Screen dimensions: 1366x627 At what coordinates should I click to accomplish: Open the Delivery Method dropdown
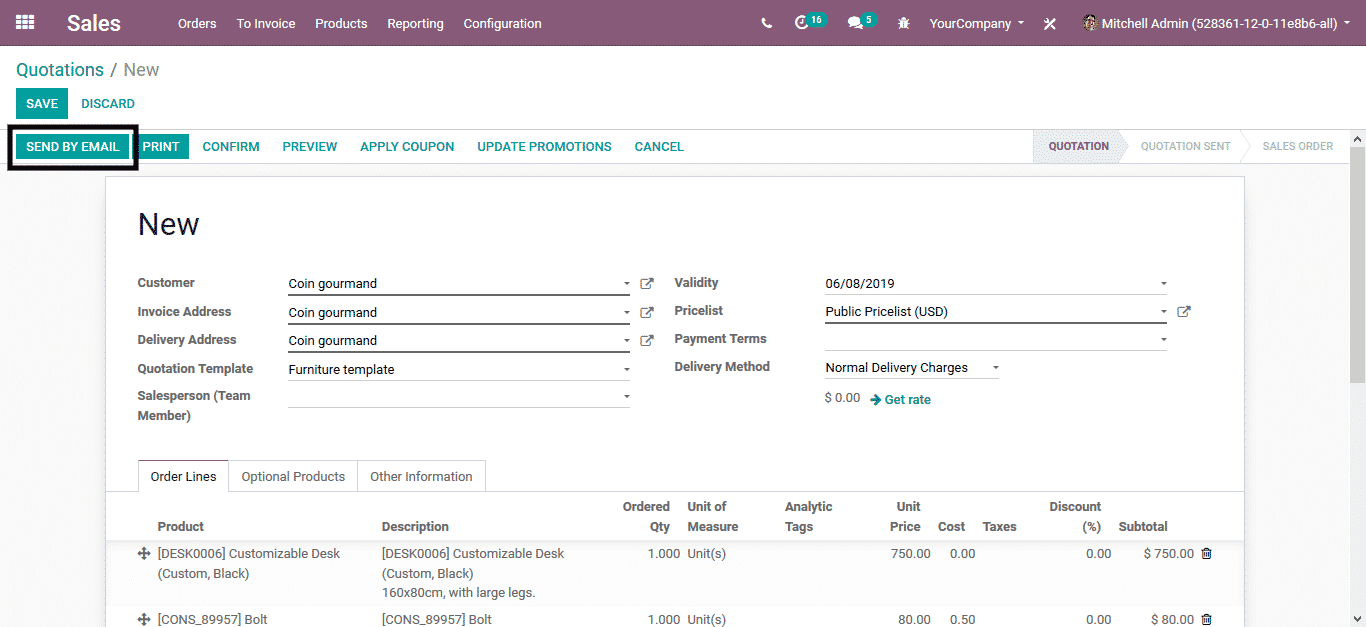click(x=995, y=368)
